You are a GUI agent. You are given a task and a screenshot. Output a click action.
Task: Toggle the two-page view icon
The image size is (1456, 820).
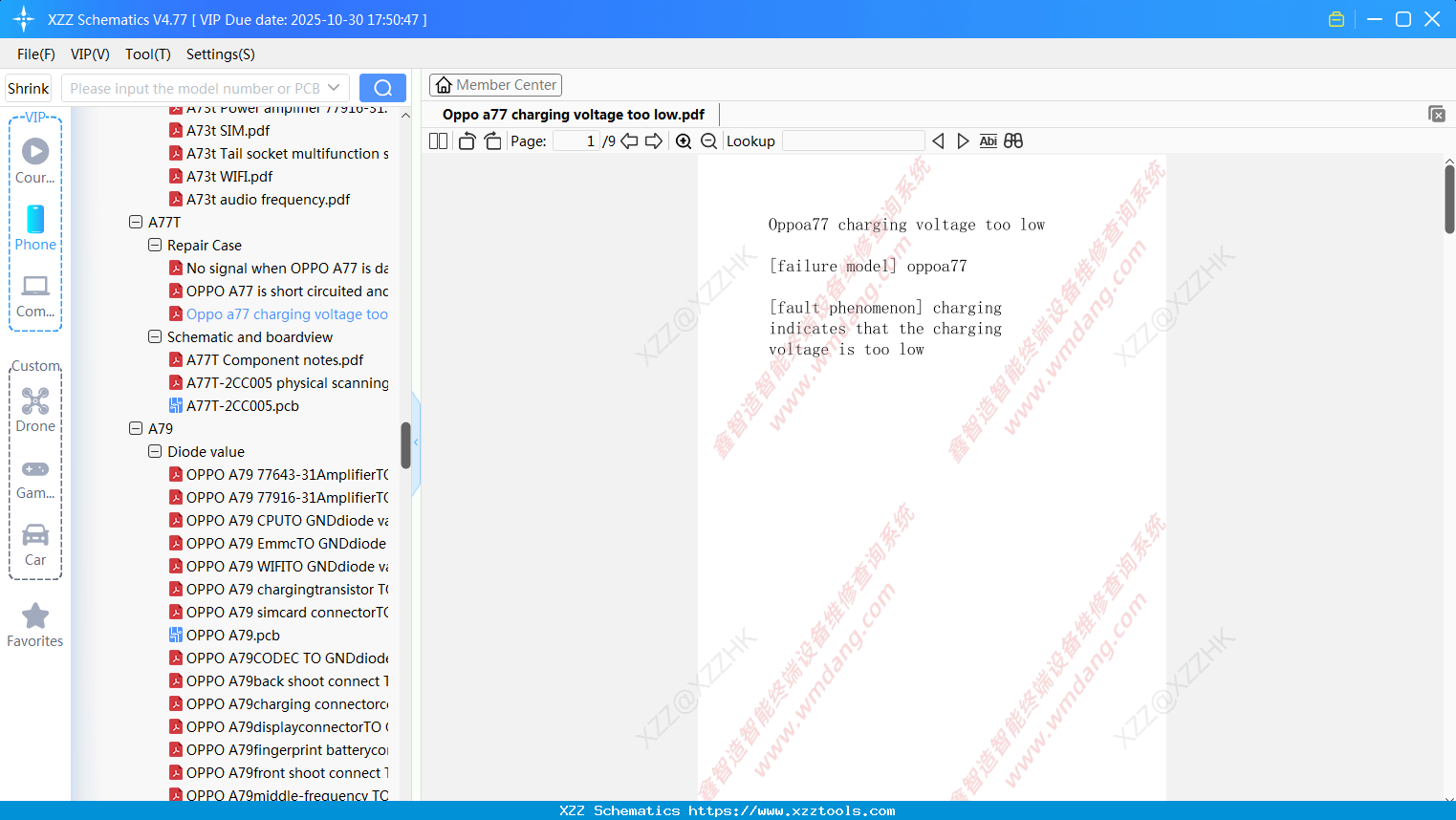[438, 141]
